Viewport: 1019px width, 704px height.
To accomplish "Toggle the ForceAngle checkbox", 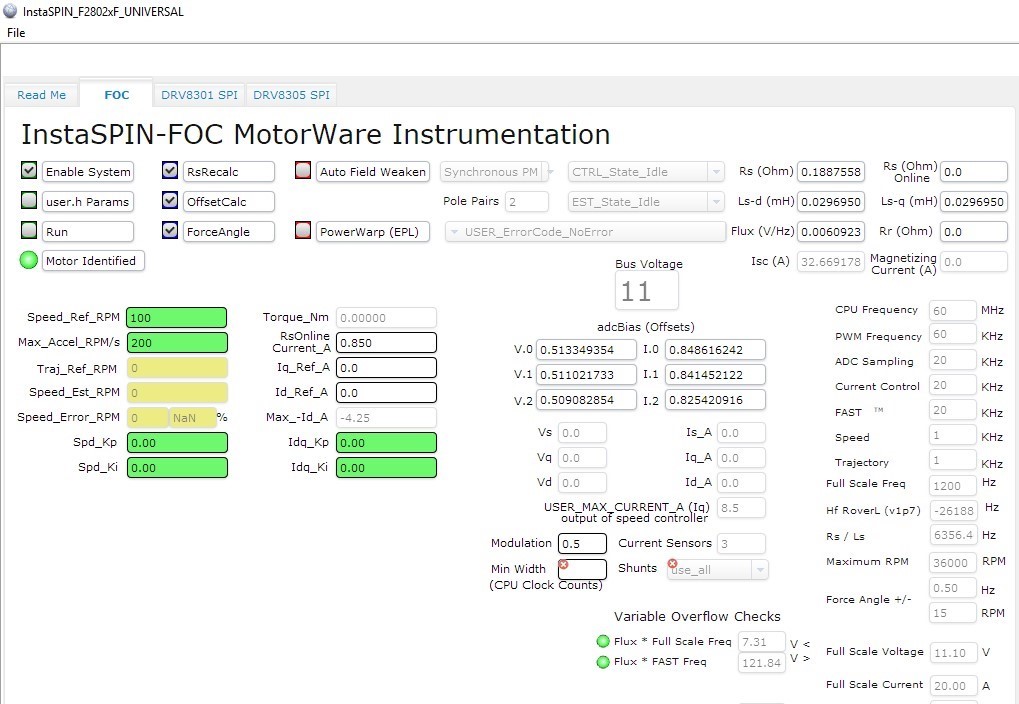I will 170,230.
